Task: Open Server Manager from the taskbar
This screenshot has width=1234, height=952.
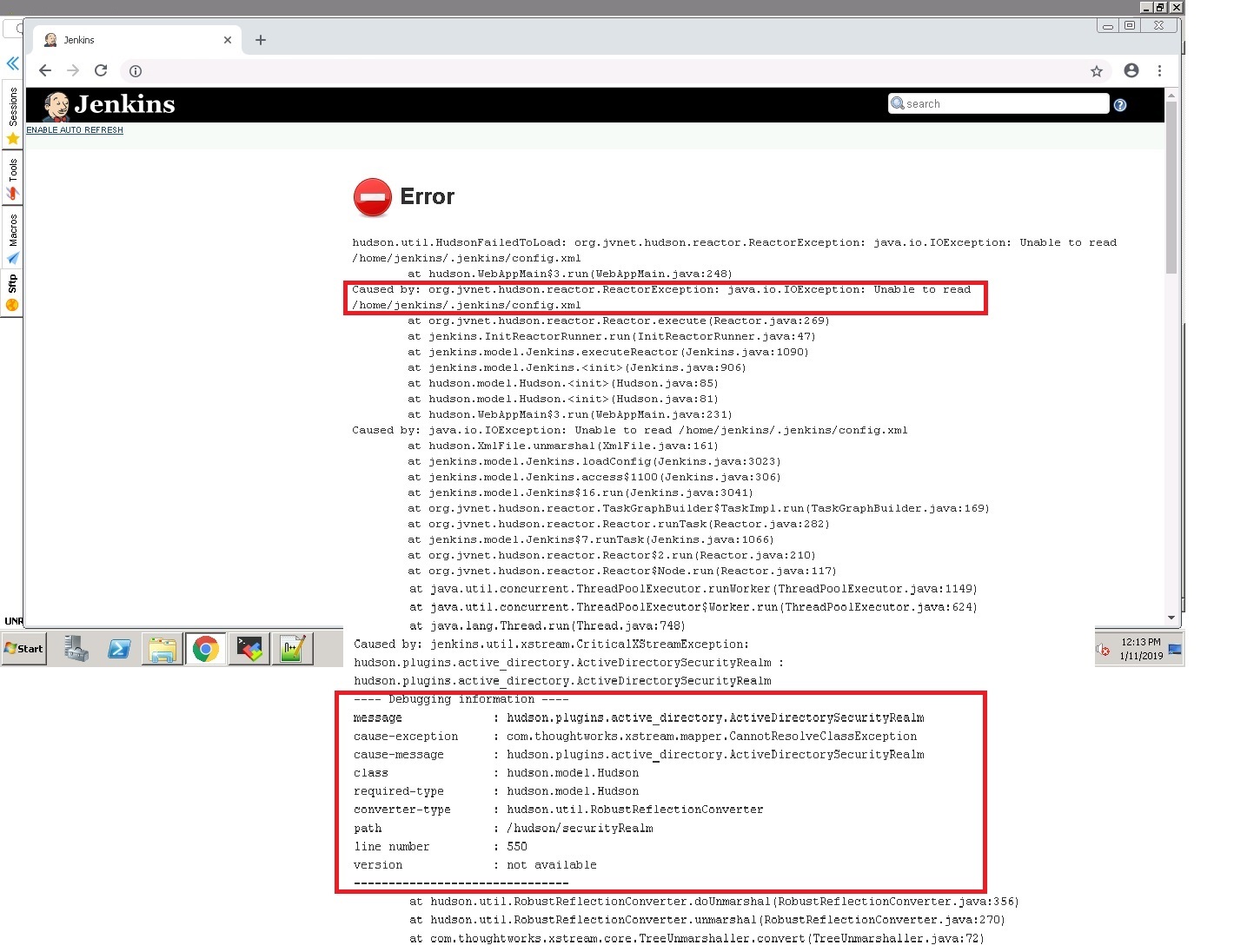Action: 76,649
